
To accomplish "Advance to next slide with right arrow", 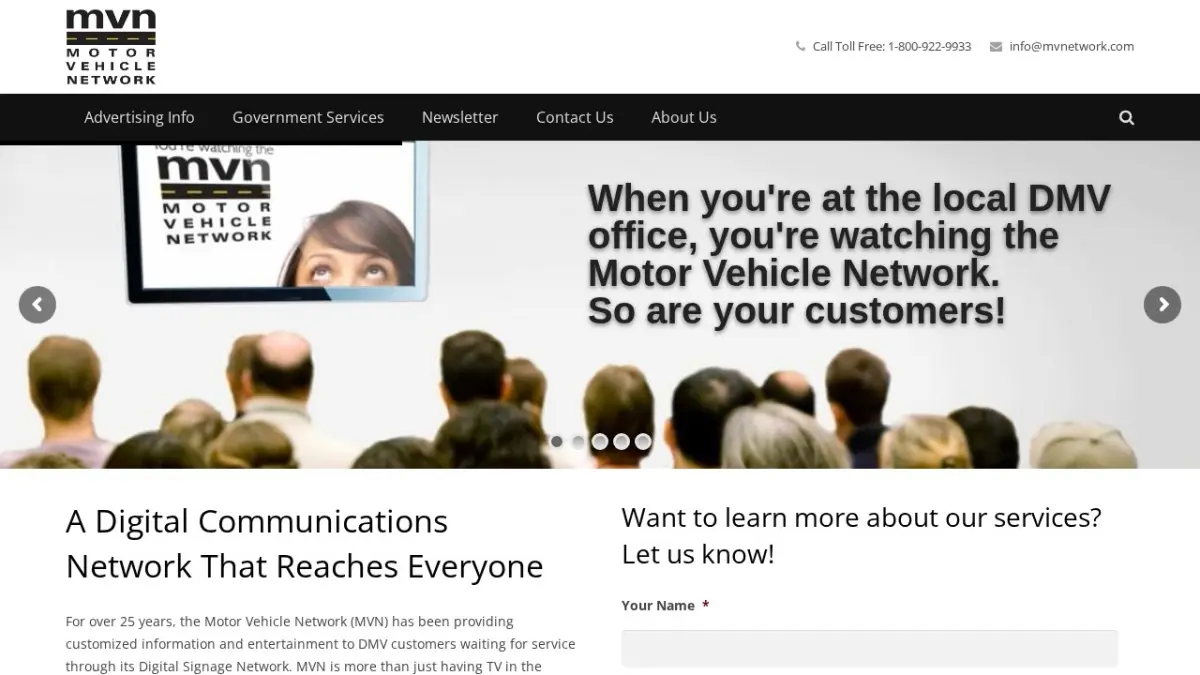I will [x=1162, y=305].
